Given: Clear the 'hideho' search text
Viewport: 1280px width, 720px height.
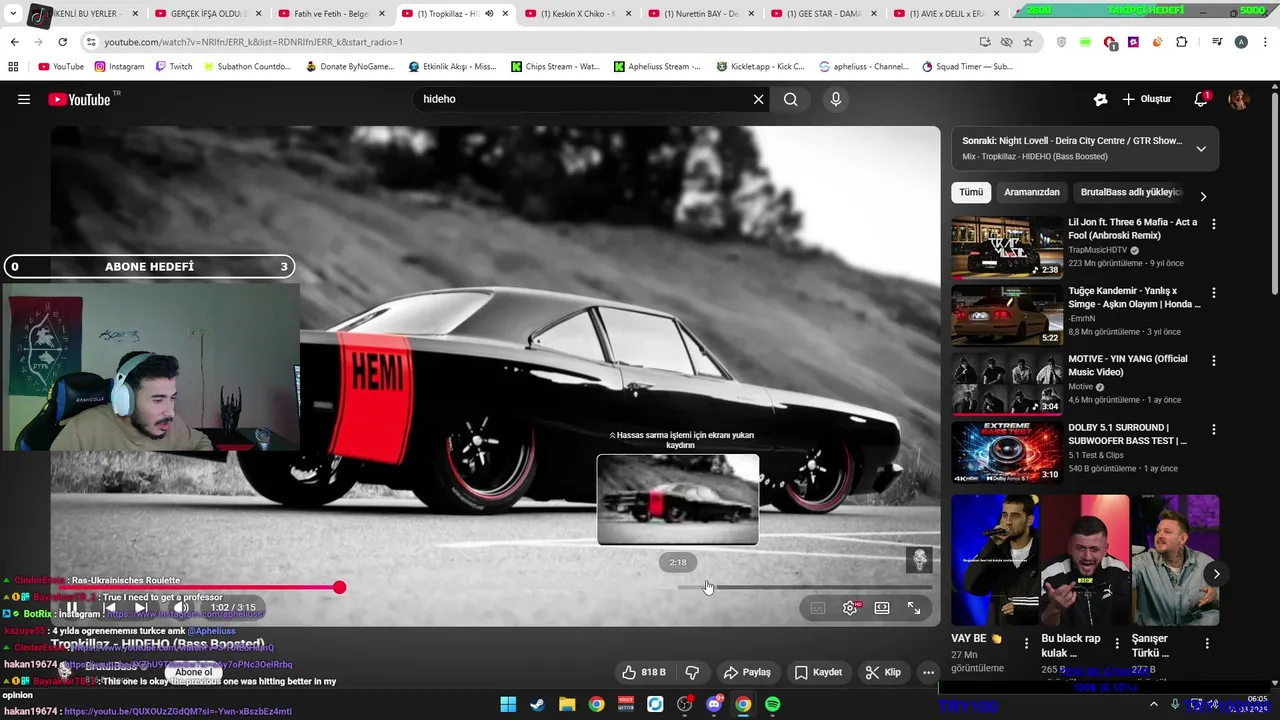Looking at the screenshot, I should pyautogui.click(x=758, y=99).
